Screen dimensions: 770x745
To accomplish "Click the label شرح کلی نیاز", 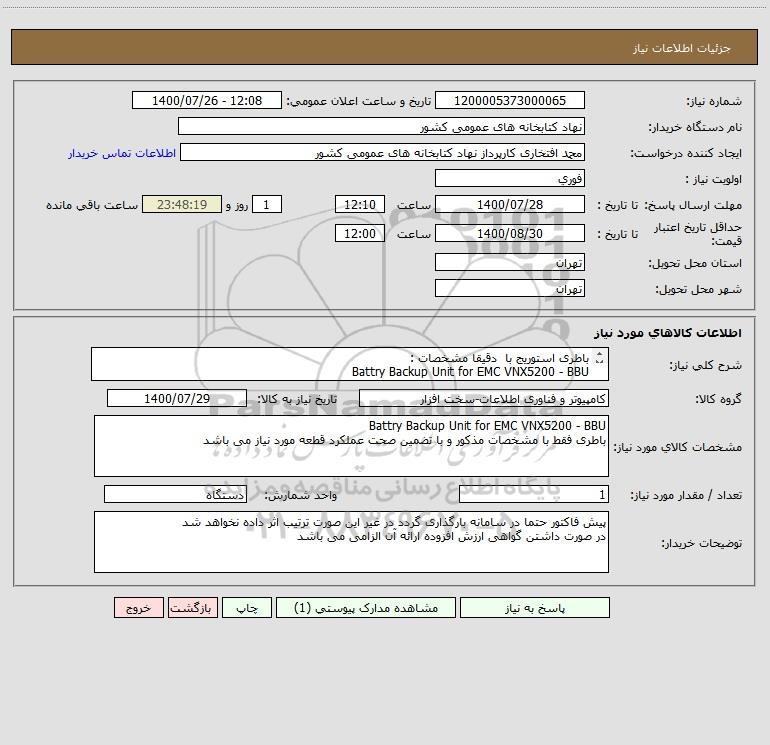I will coord(706,366).
